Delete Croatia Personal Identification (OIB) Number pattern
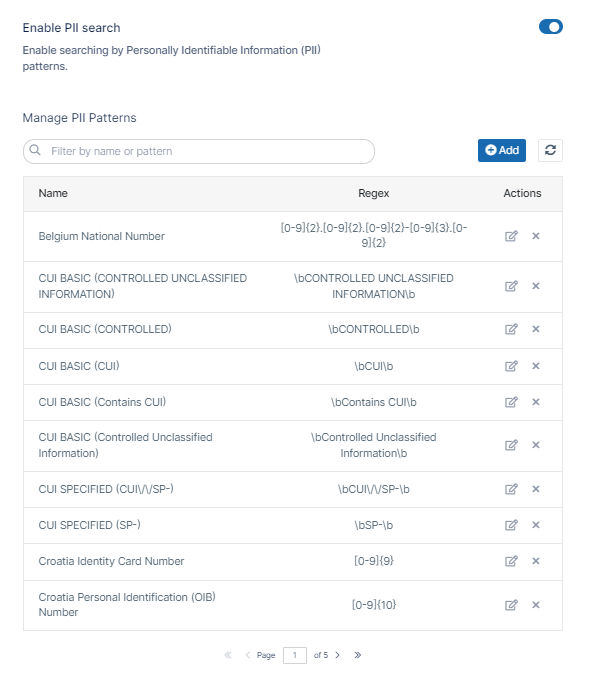The height and width of the screenshot is (689, 596). click(x=536, y=606)
